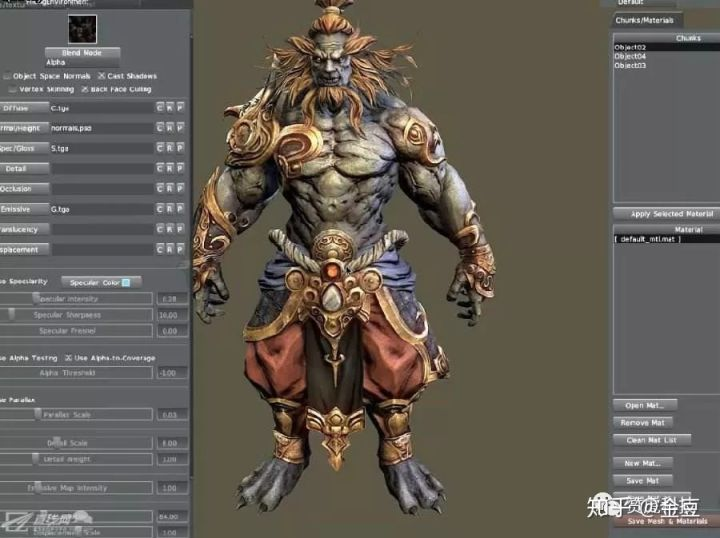
Task: Click the Alpha Threshold slider
Action: (x=76, y=373)
